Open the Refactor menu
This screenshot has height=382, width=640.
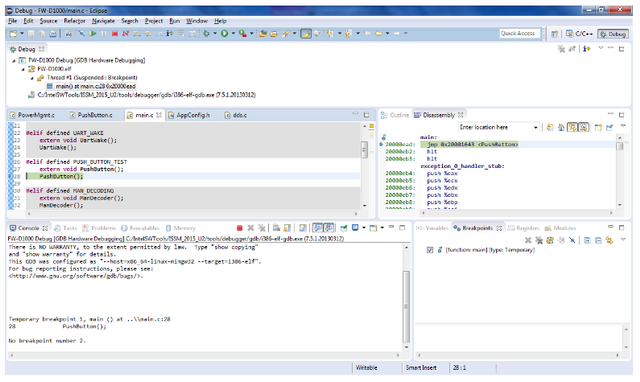coord(74,21)
